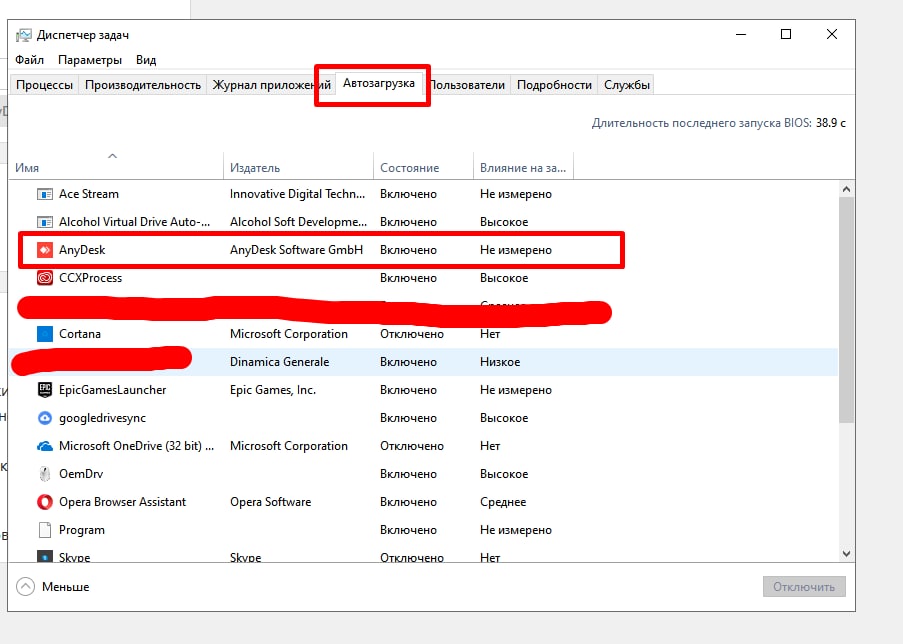The height and width of the screenshot is (644, 903).
Task: Click the BIOS time value 38.9 с
Action: 830,123
